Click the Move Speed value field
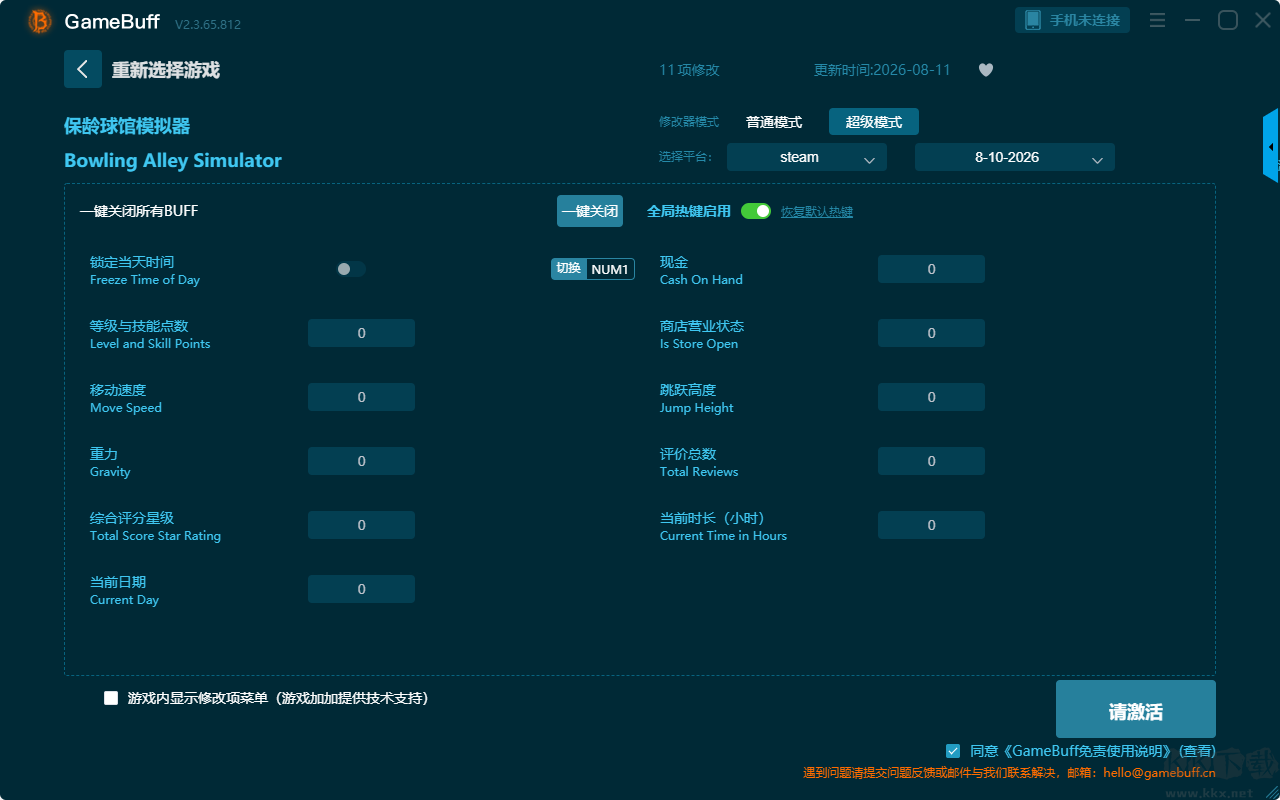This screenshot has width=1280, height=800. 362,397
